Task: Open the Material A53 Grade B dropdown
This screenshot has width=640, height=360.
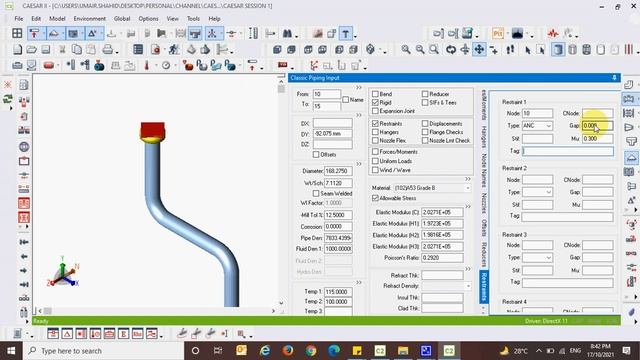Action: point(468,188)
